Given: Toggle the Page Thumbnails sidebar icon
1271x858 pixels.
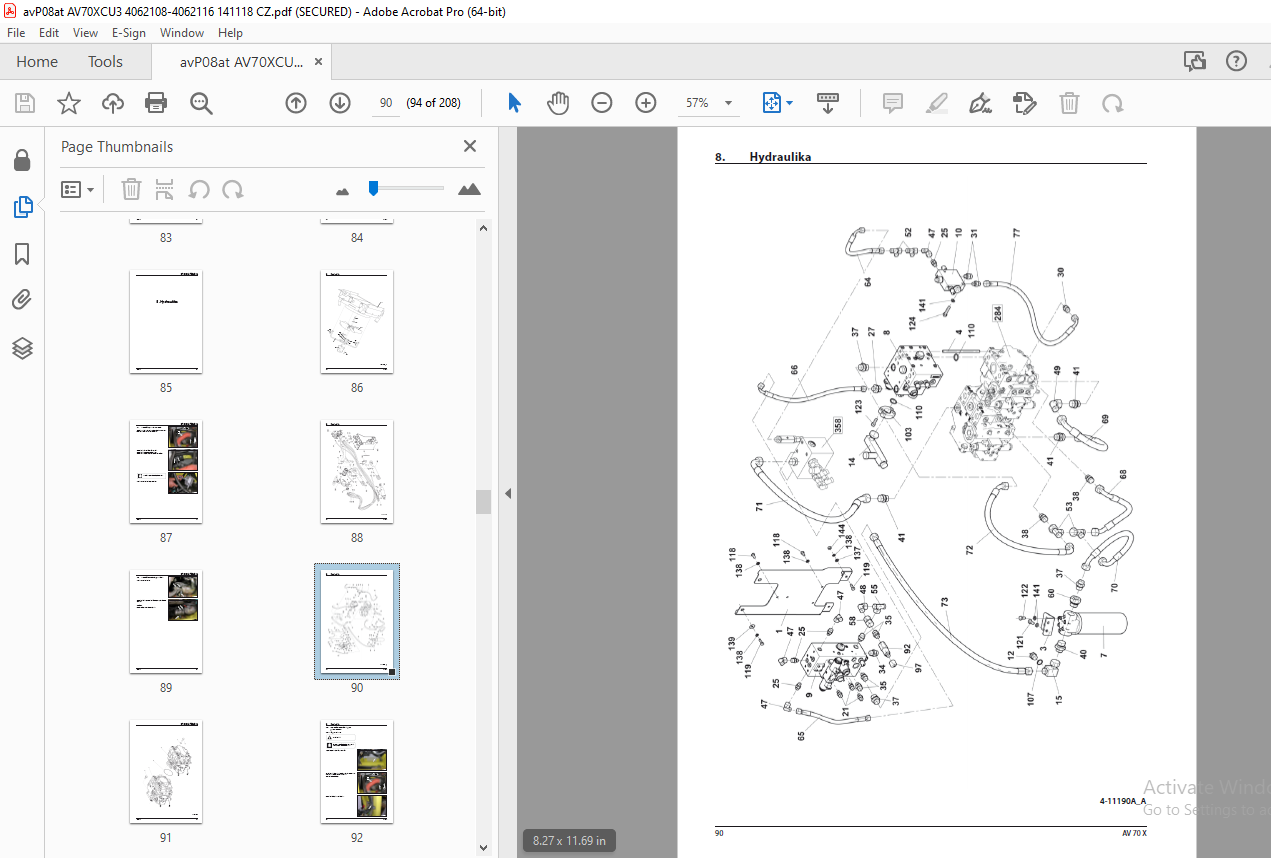Looking at the screenshot, I should point(22,207).
